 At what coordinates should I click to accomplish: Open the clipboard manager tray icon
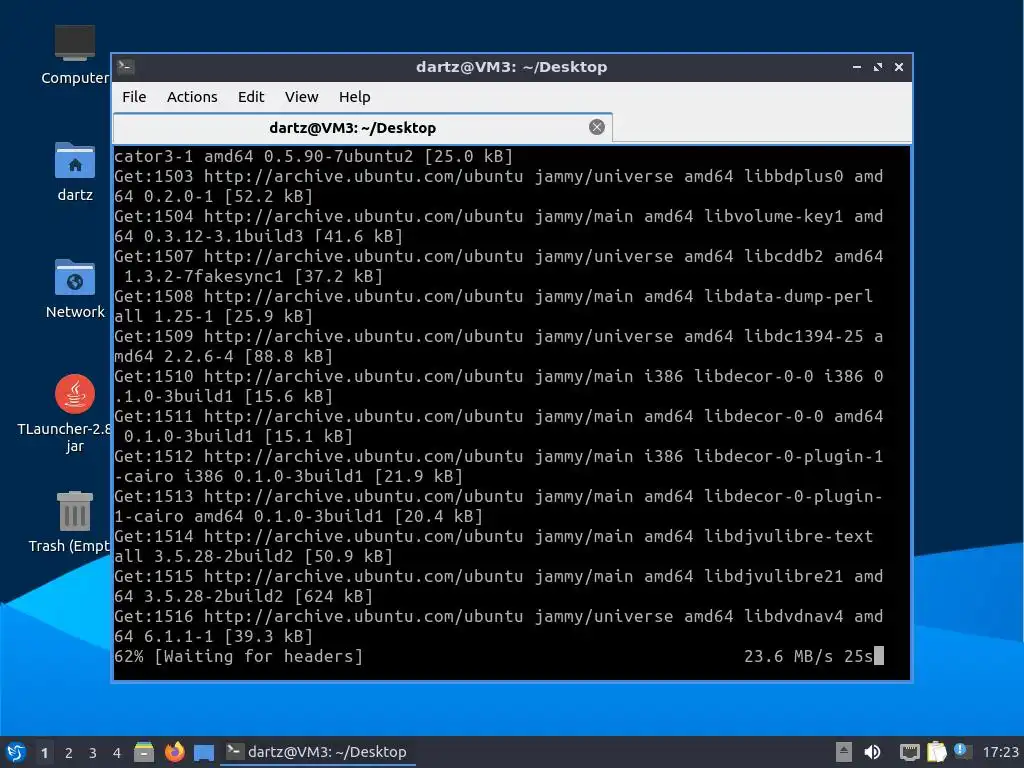[x=936, y=752]
